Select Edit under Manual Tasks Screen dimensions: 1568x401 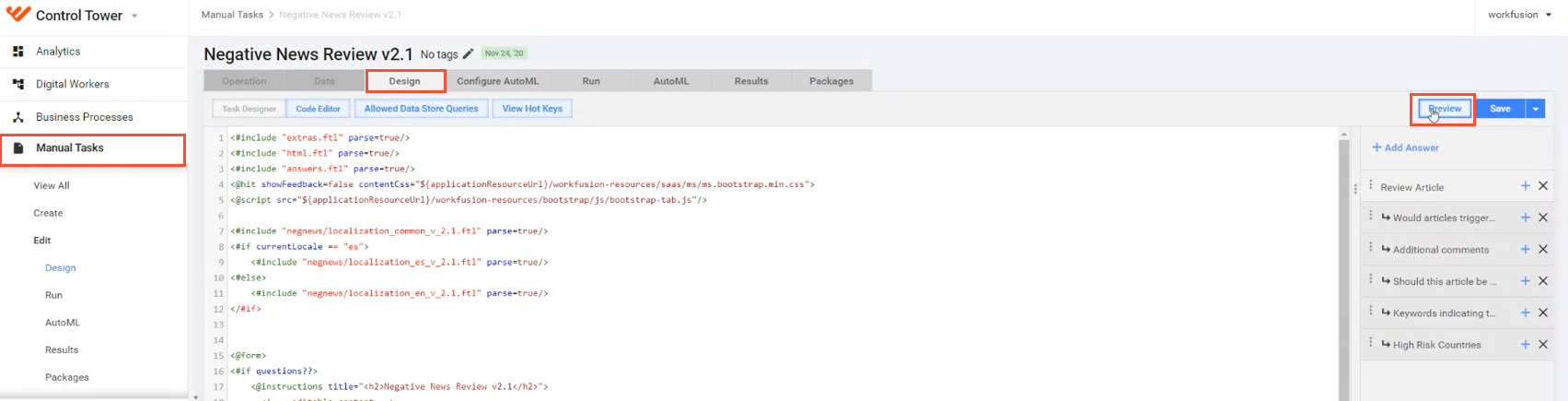42,241
